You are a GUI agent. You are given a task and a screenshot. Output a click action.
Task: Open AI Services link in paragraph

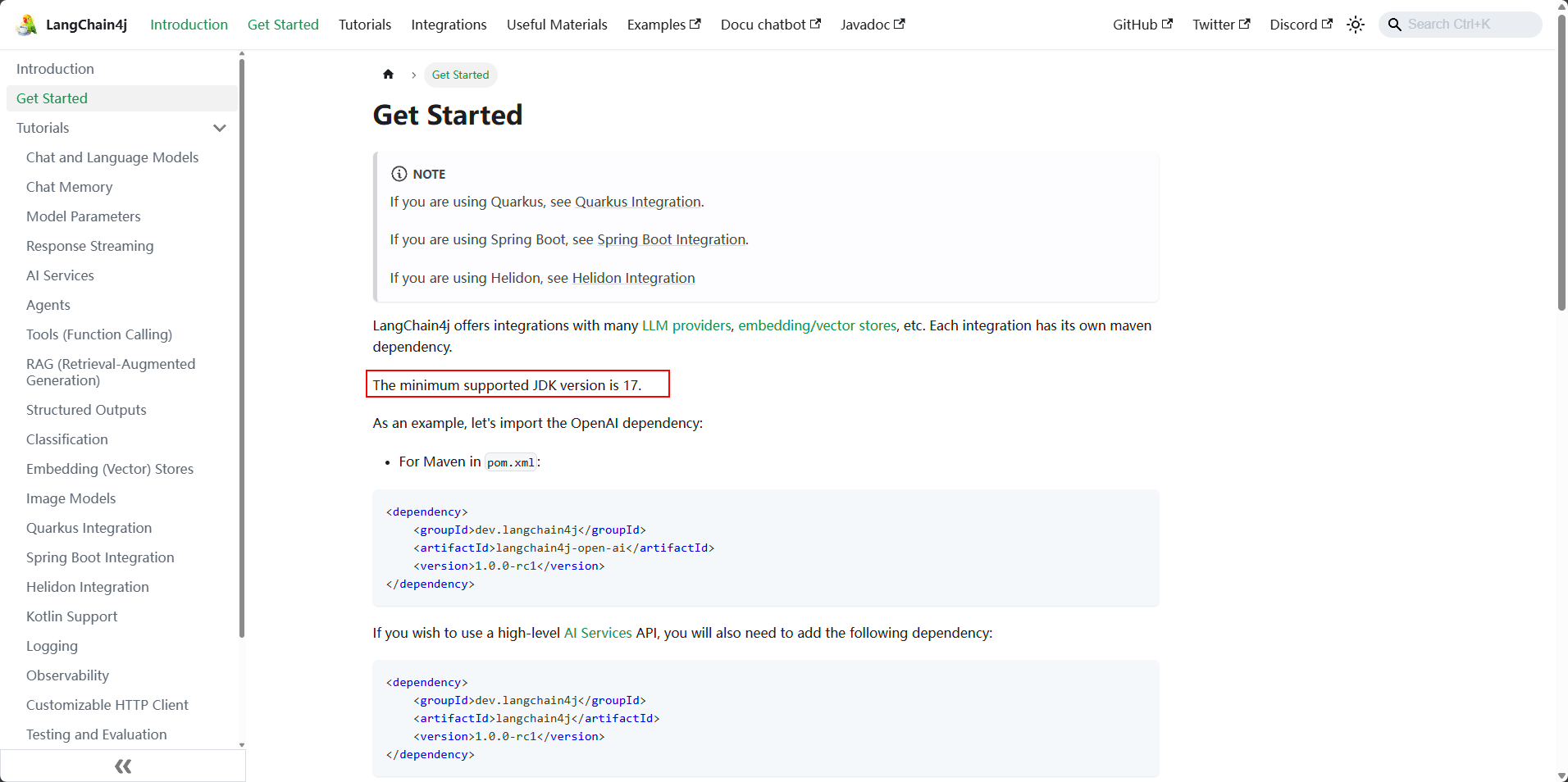(598, 633)
